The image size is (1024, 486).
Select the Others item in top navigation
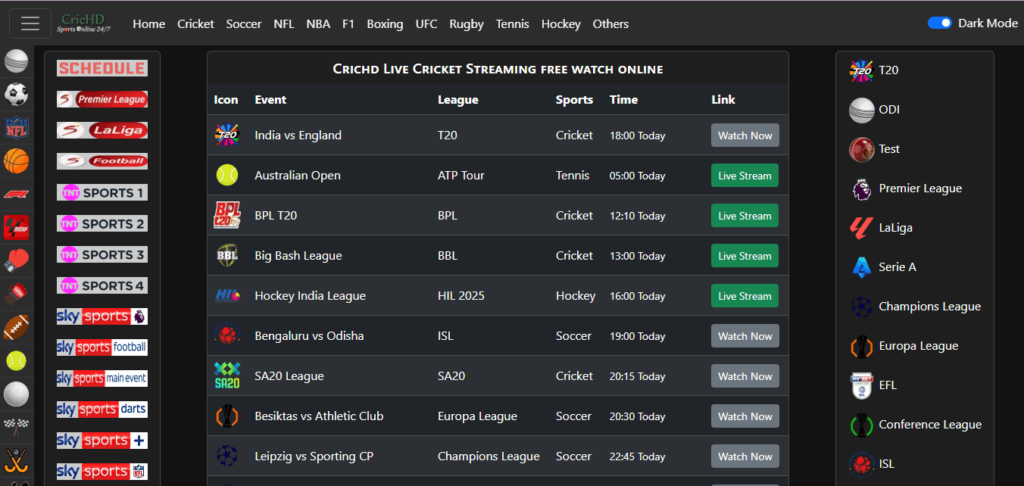(x=610, y=24)
